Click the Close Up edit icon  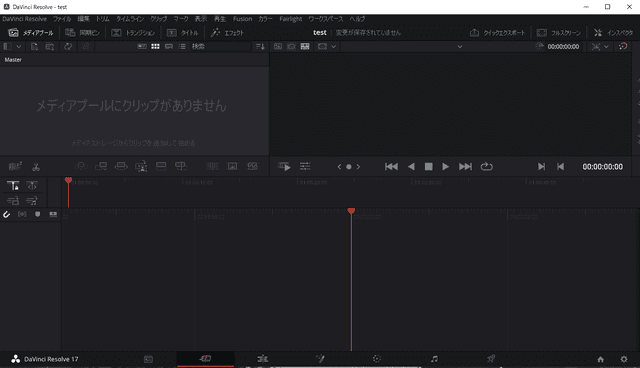(141, 166)
